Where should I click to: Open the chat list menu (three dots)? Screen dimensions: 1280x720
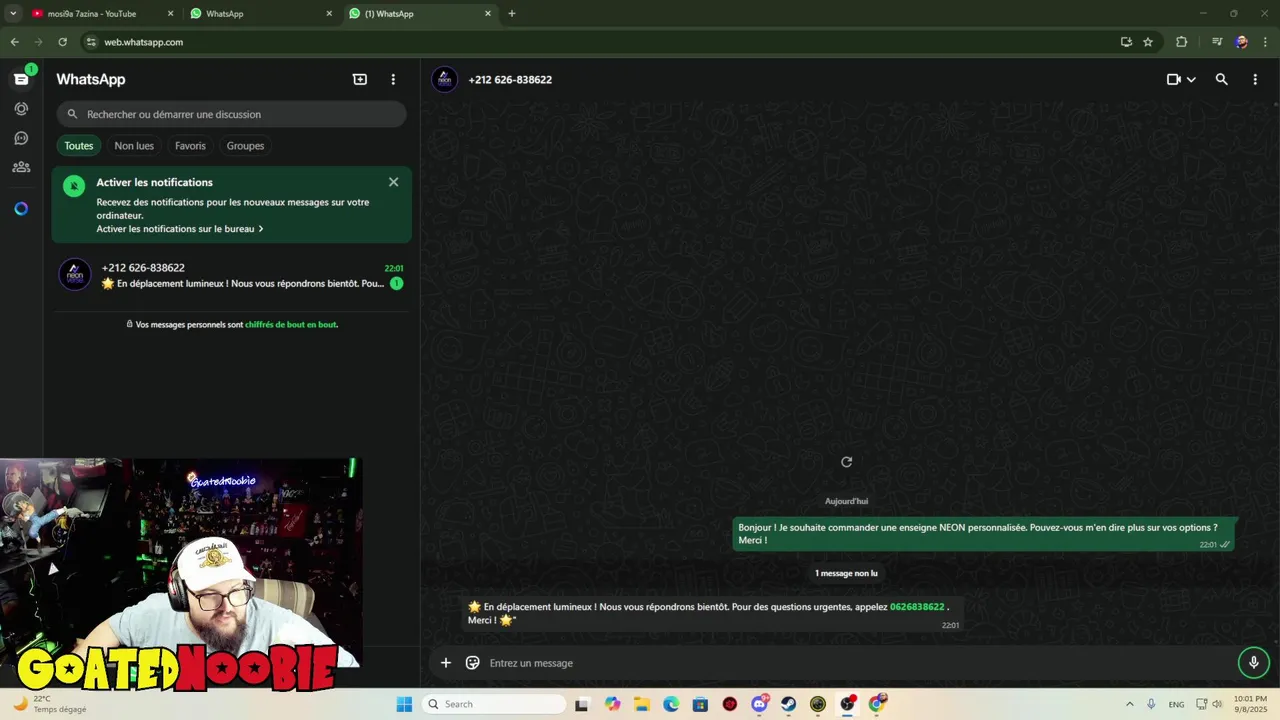[393, 79]
